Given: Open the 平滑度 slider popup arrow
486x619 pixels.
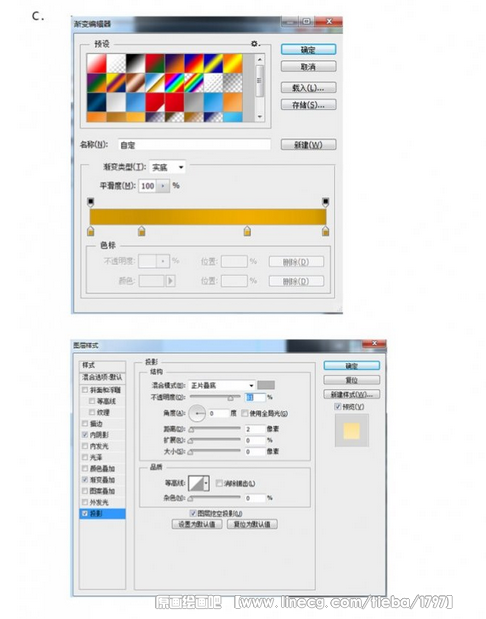Looking at the screenshot, I should (x=163, y=186).
